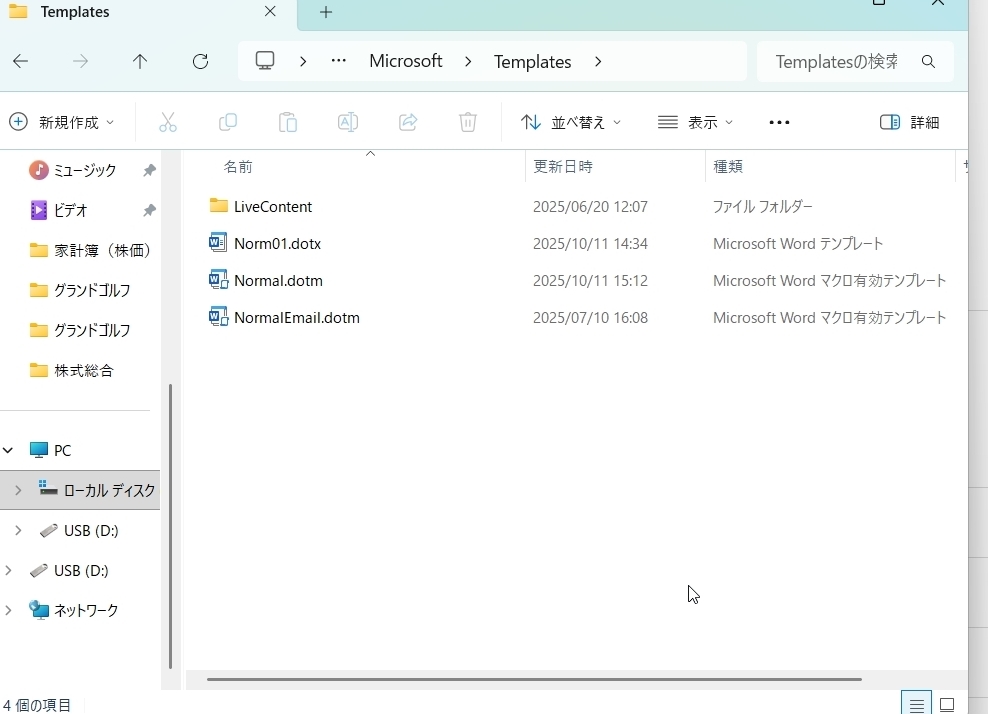
Task: Open the See more ellipsis toolbar menu
Action: pyautogui.click(x=779, y=122)
